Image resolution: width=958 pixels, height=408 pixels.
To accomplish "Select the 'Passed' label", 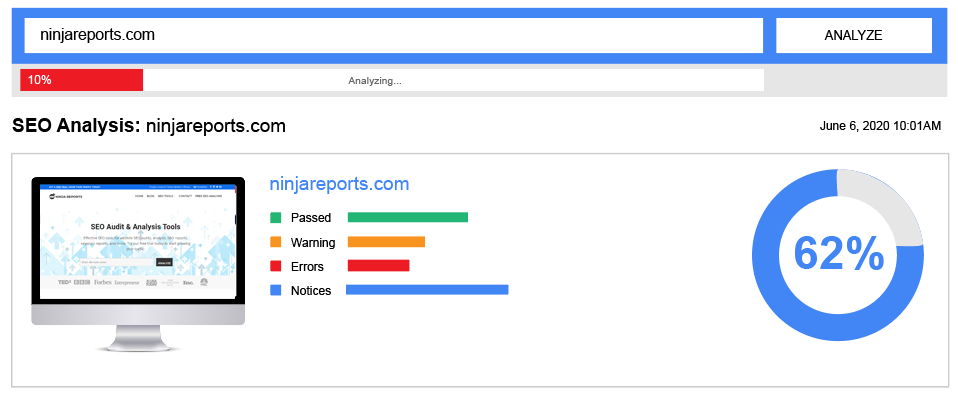I will (x=311, y=217).
